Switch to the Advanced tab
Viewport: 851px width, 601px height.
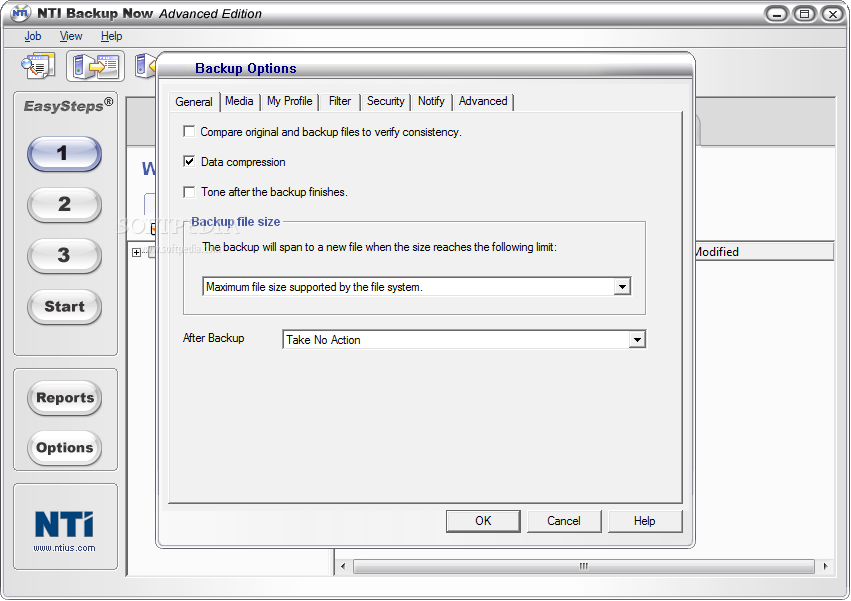point(483,101)
